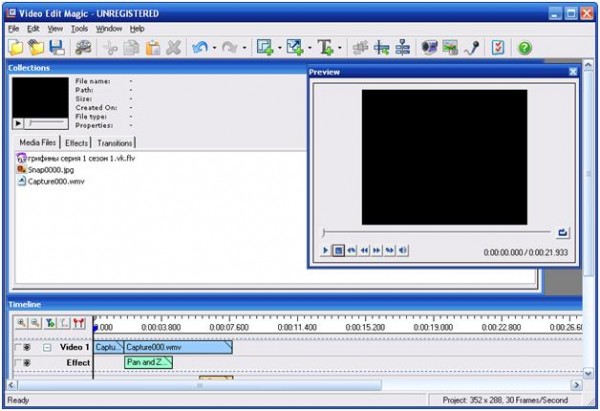This screenshot has width=600, height=411.
Task: Open the Tools menu
Action: click(x=79, y=29)
